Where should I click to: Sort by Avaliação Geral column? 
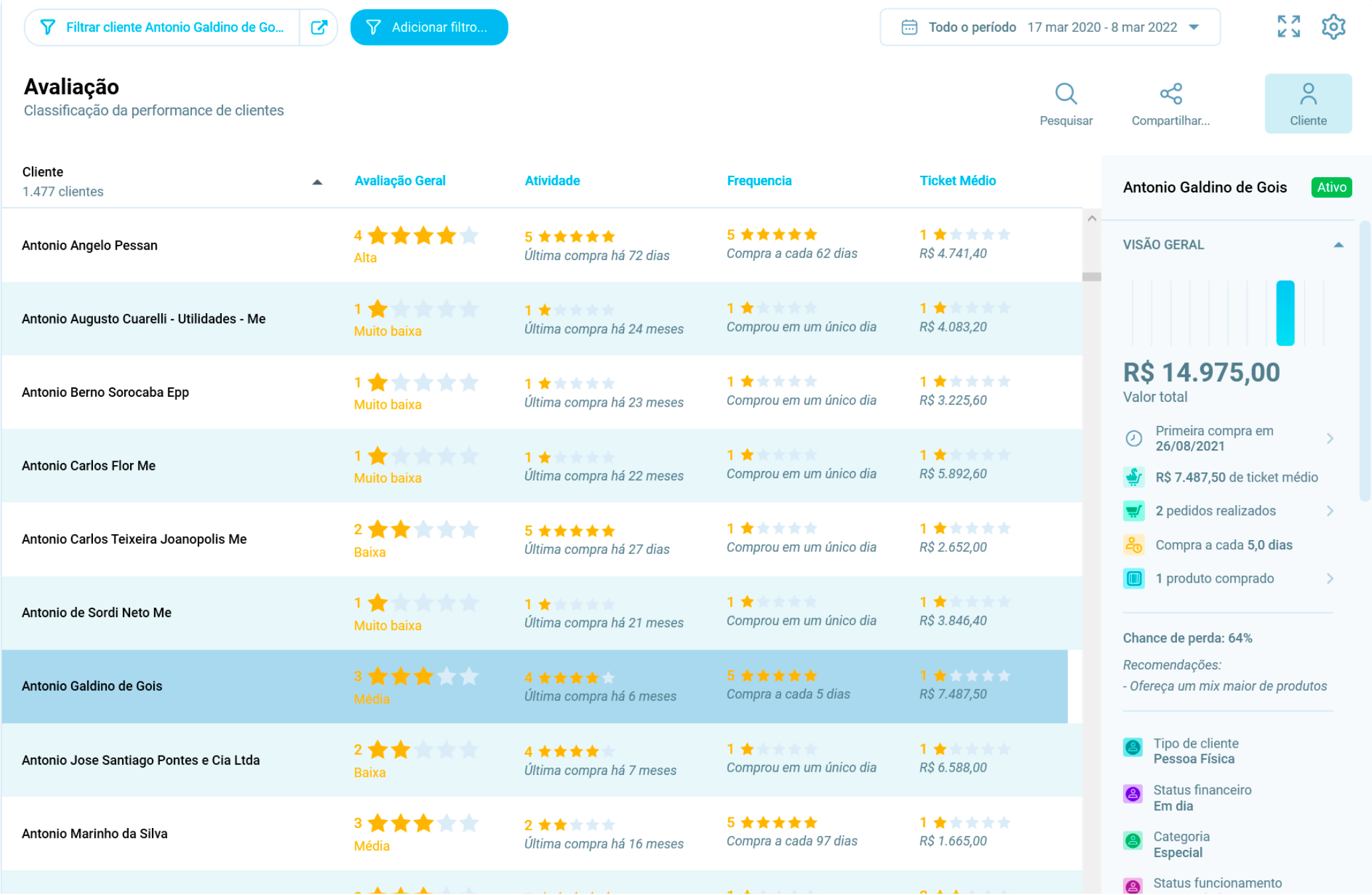pyautogui.click(x=400, y=180)
